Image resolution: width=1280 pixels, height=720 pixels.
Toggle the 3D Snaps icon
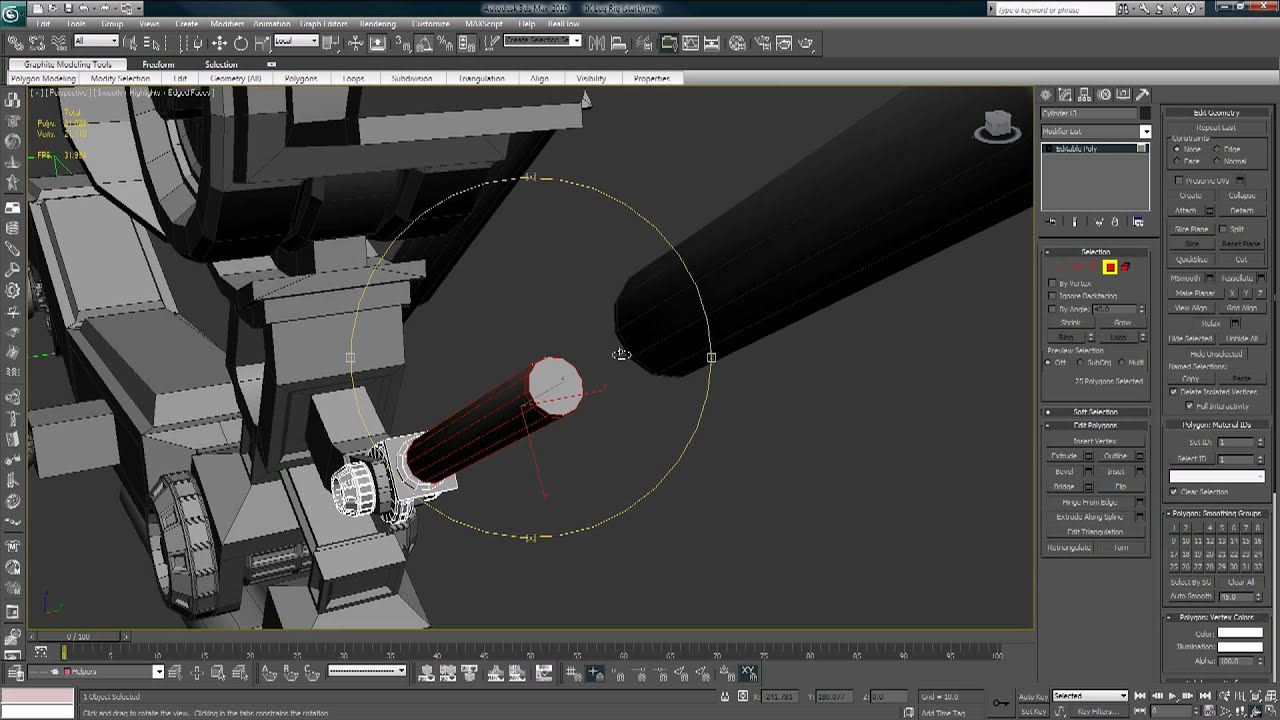click(402, 43)
